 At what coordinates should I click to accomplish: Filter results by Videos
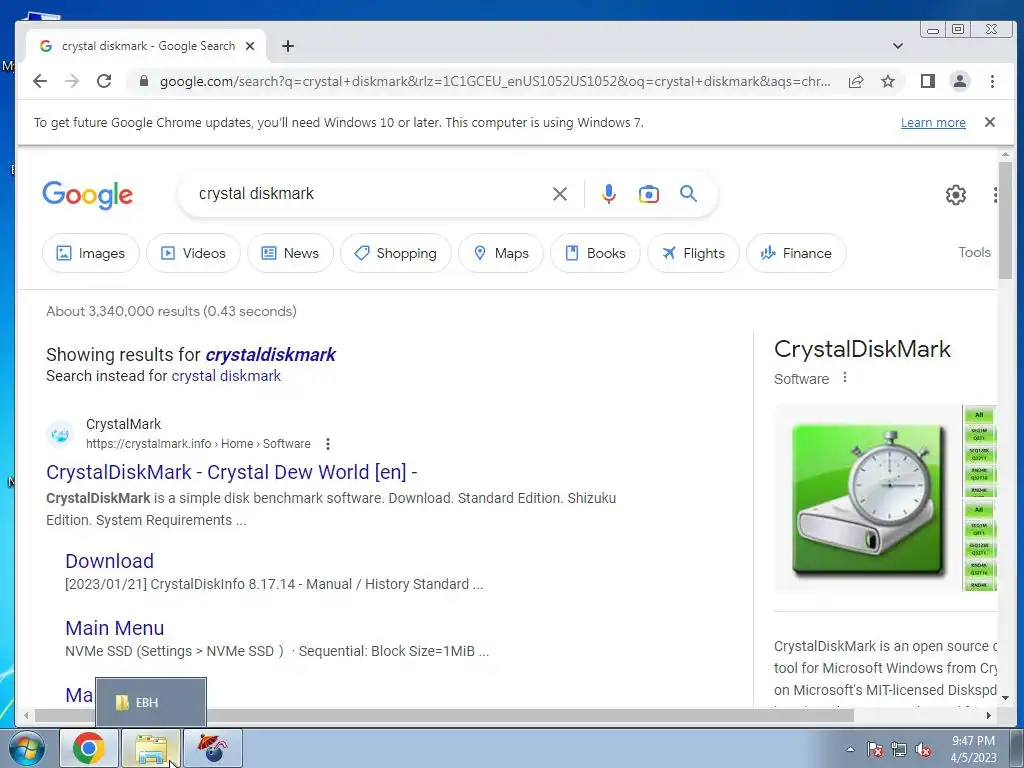coord(193,253)
